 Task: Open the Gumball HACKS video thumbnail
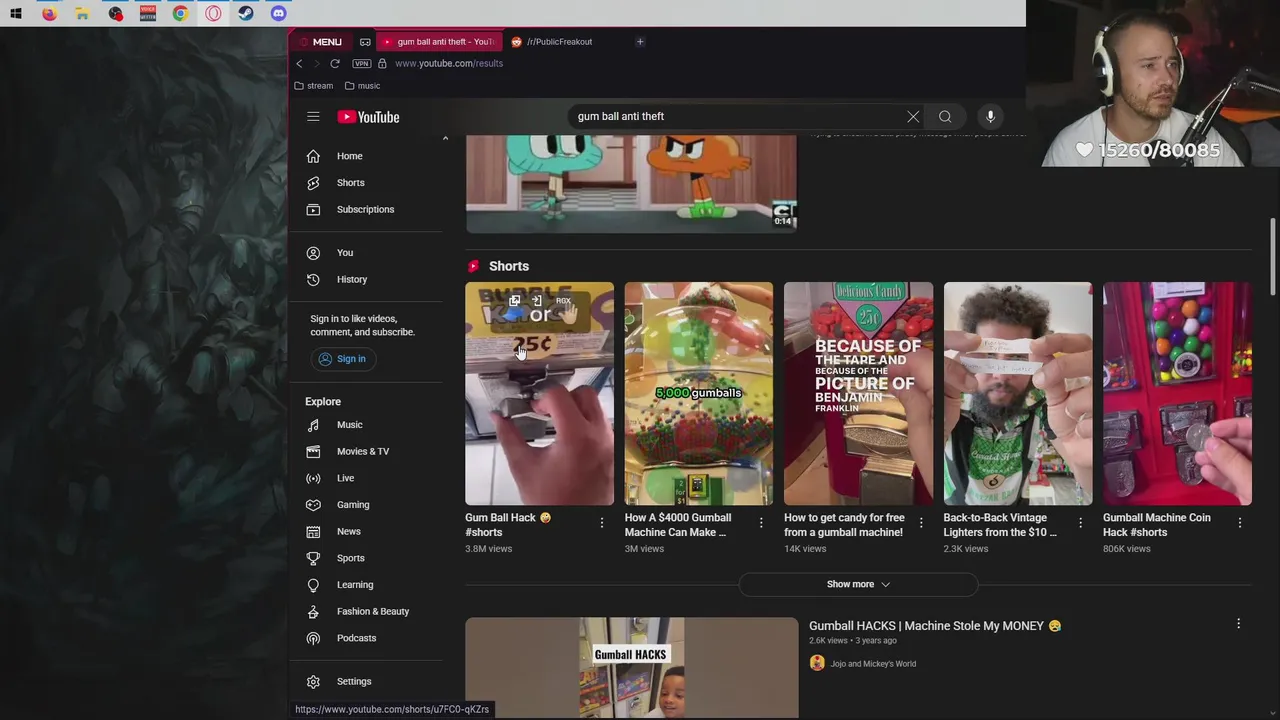tap(631, 668)
